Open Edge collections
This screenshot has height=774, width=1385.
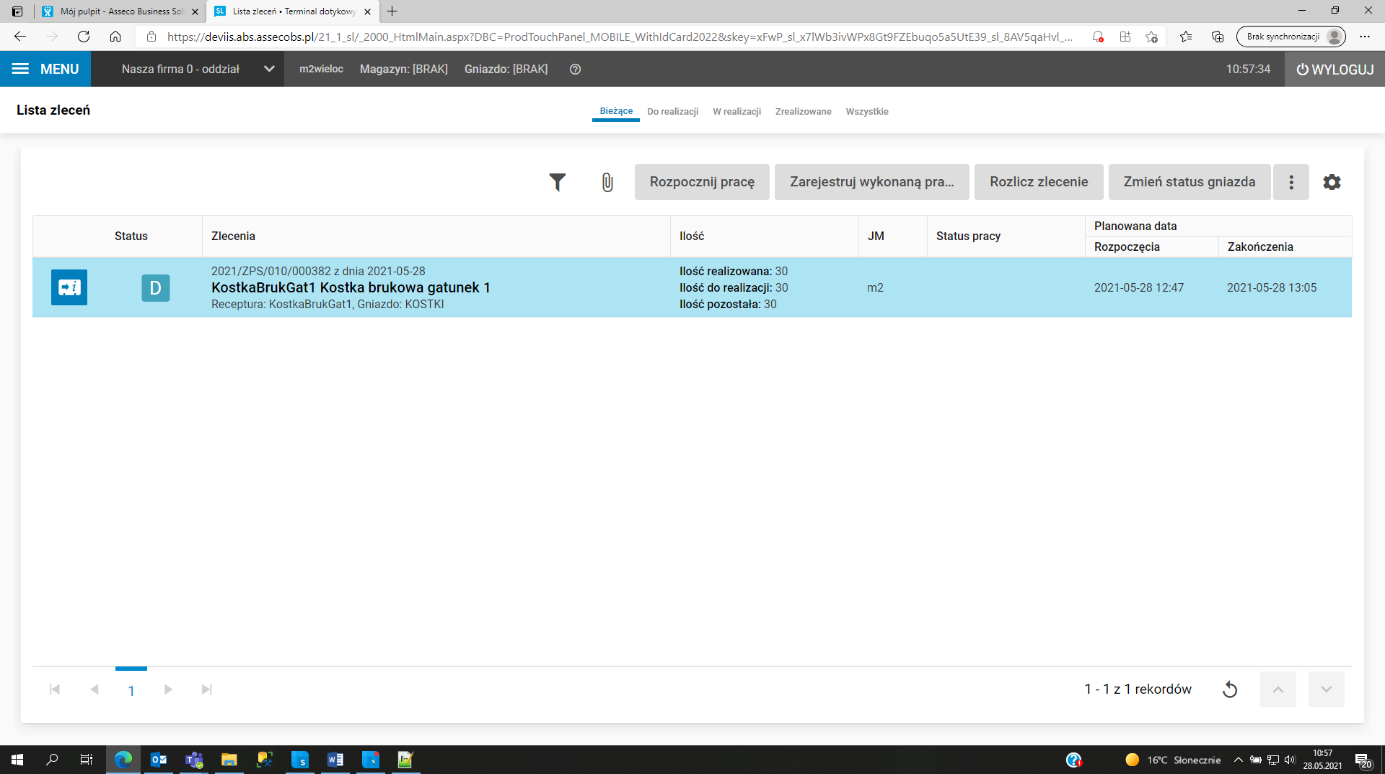(1218, 36)
